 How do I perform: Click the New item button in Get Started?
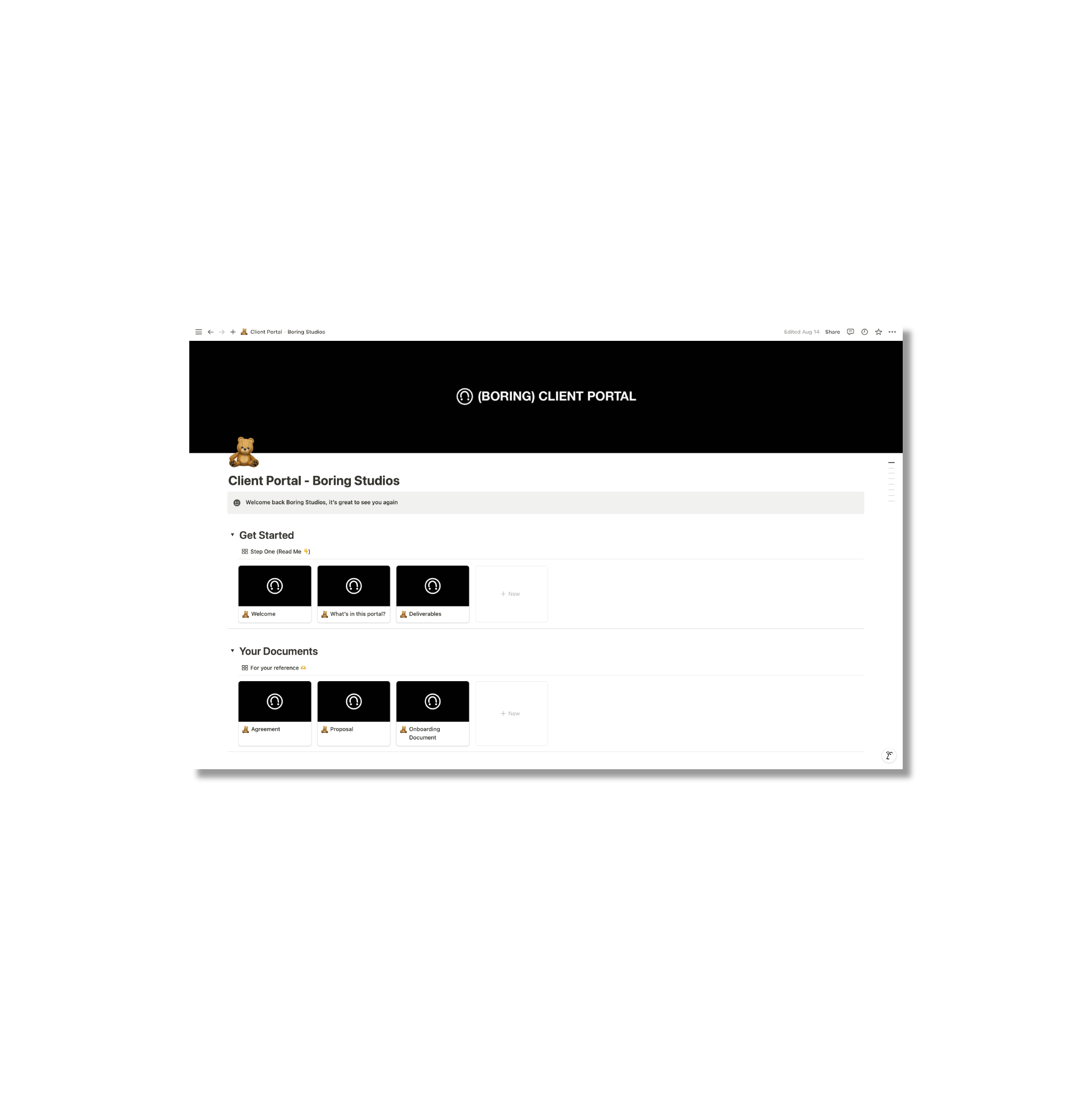point(511,593)
